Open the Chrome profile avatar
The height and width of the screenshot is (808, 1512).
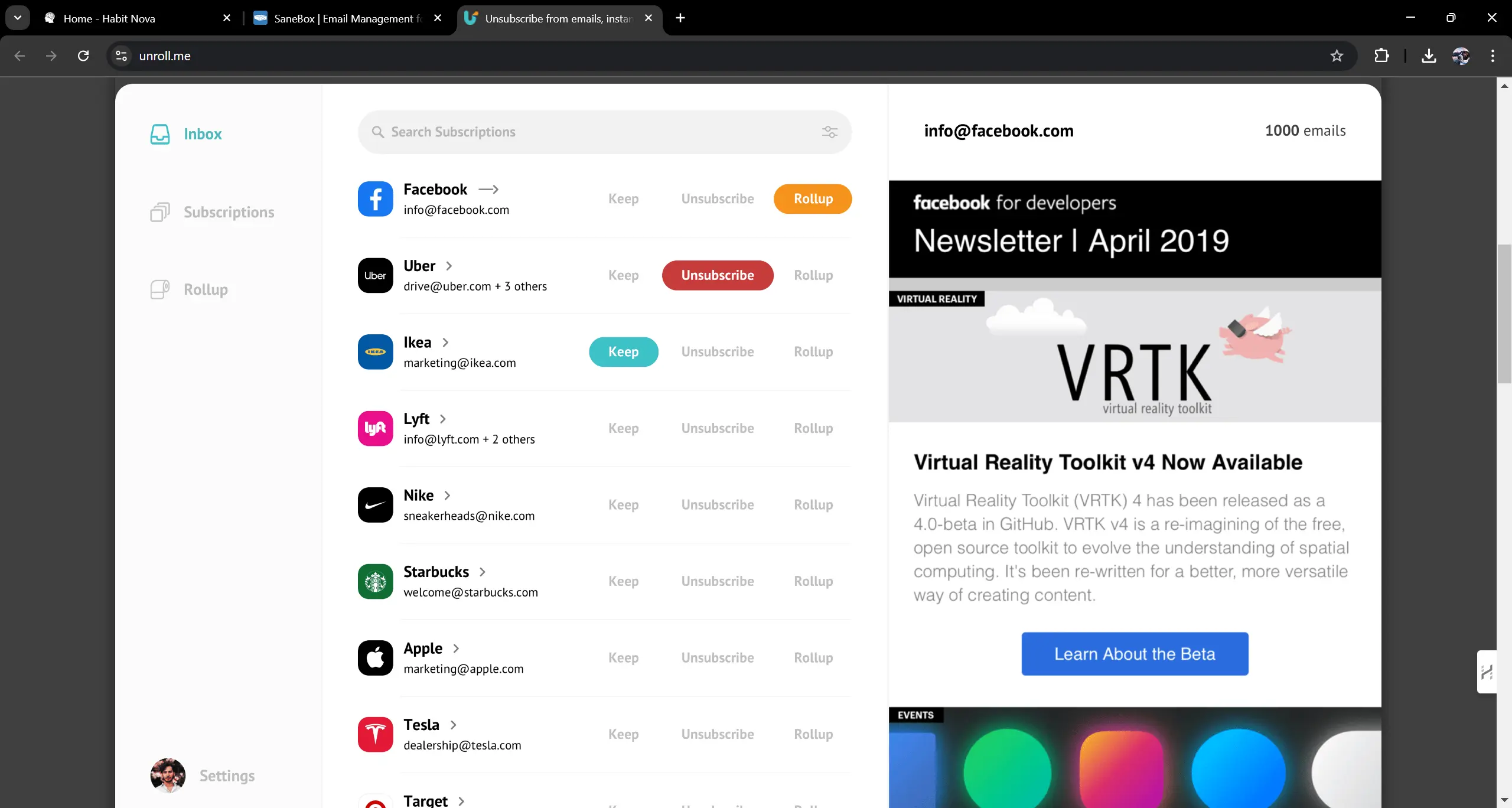click(x=1461, y=56)
